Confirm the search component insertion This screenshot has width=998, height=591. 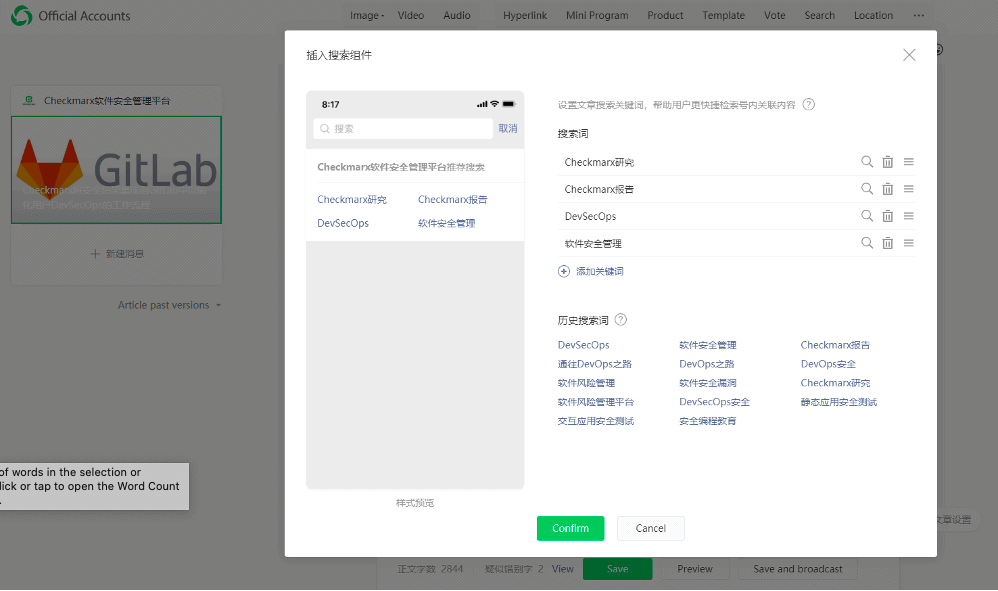570,529
